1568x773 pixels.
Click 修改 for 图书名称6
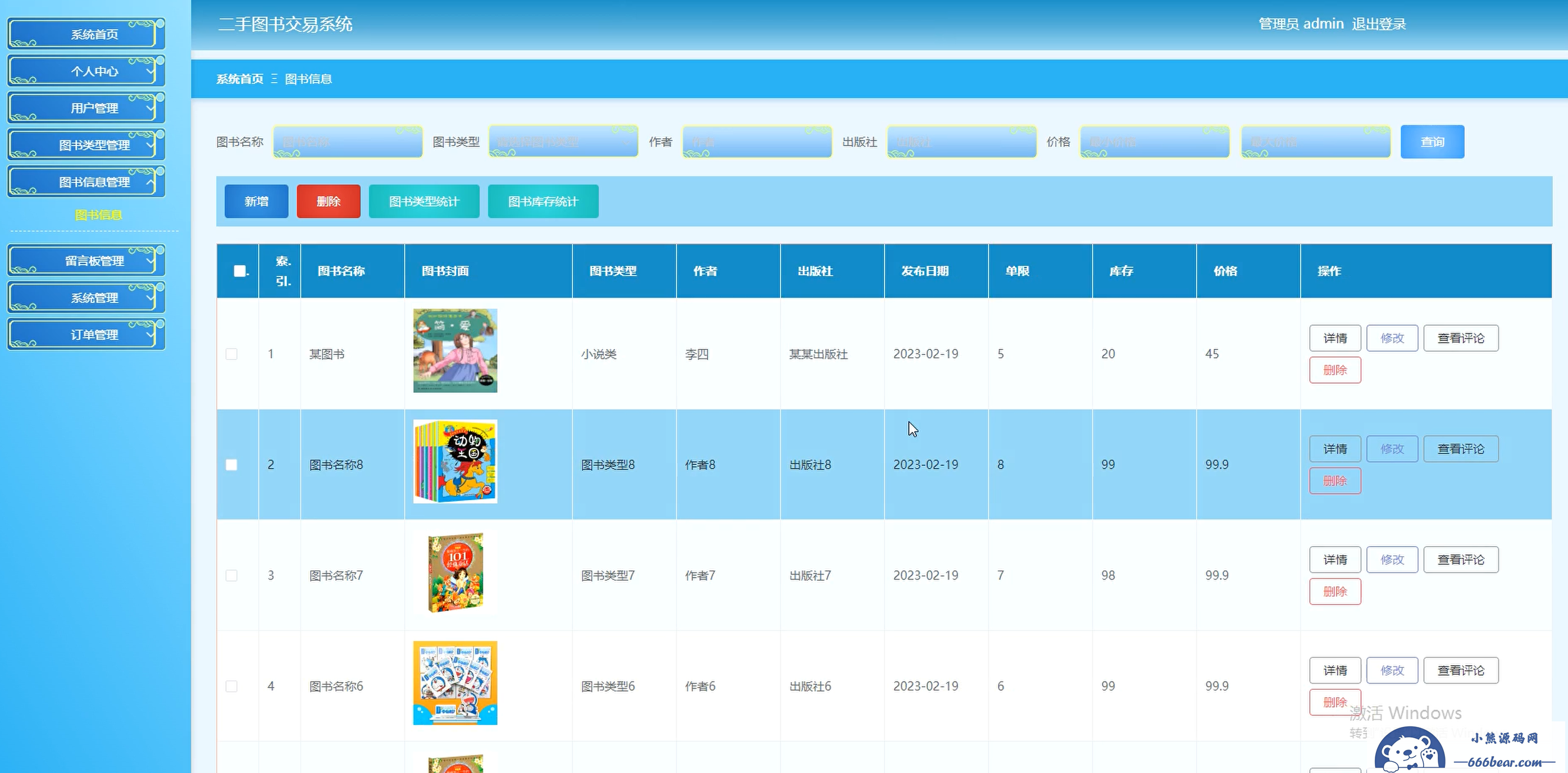pos(1392,670)
